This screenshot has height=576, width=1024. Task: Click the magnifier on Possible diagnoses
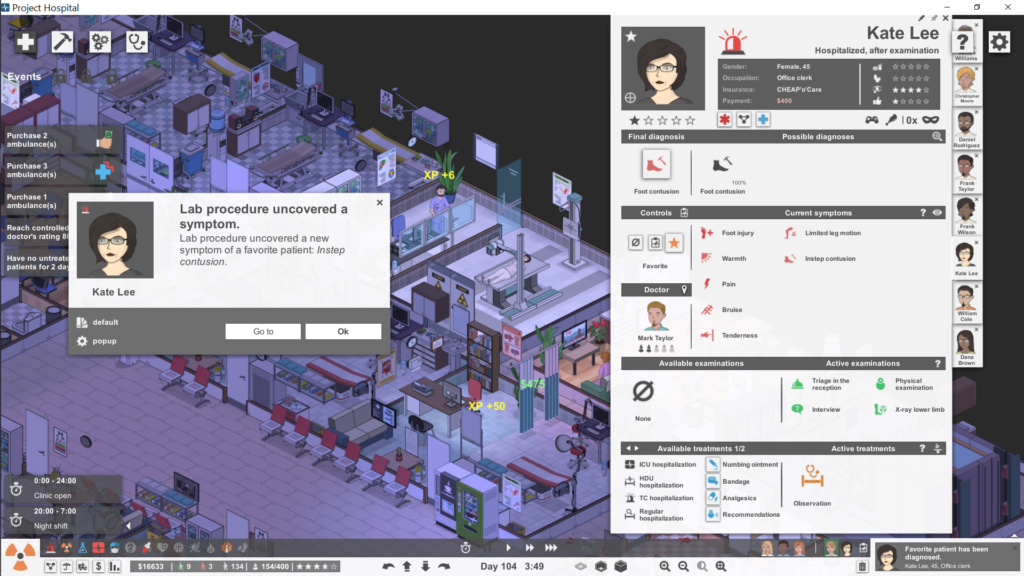(x=937, y=136)
